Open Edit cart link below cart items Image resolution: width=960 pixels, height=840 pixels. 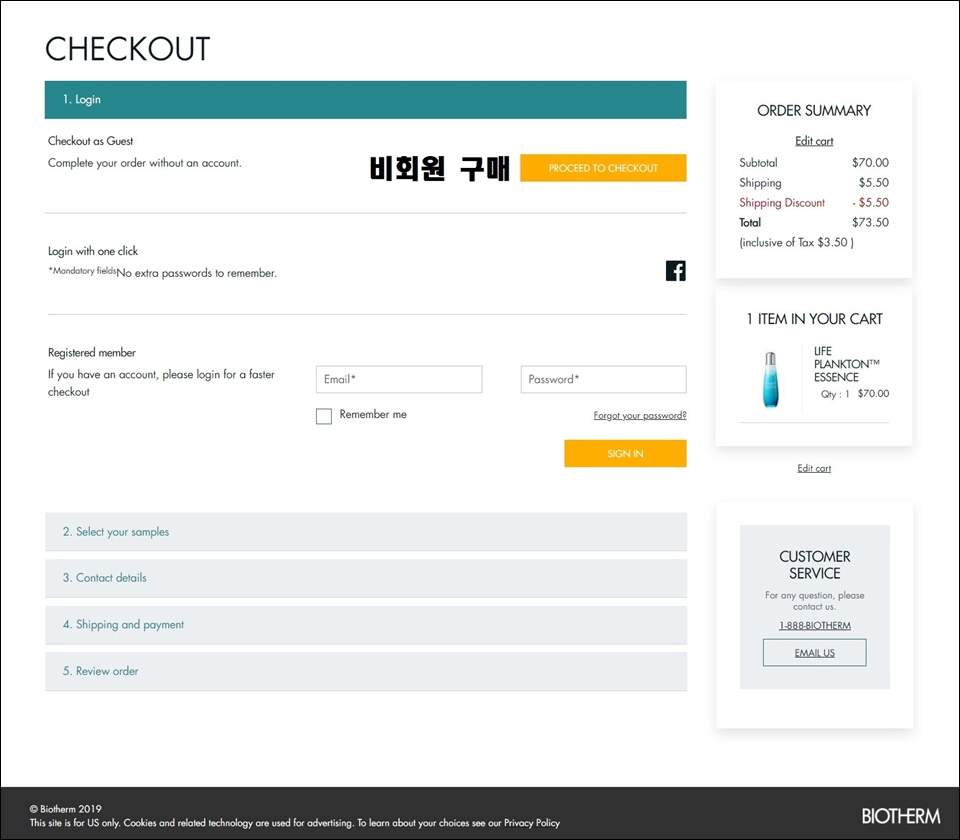(814, 468)
